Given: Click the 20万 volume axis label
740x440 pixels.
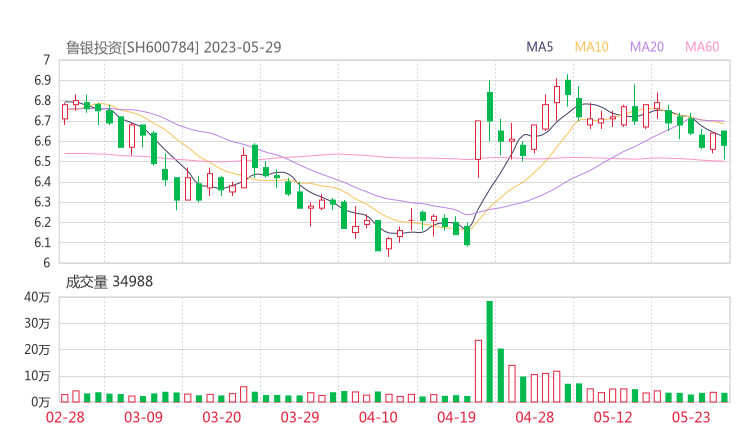Looking at the screenshot, I should pos(37,350).
